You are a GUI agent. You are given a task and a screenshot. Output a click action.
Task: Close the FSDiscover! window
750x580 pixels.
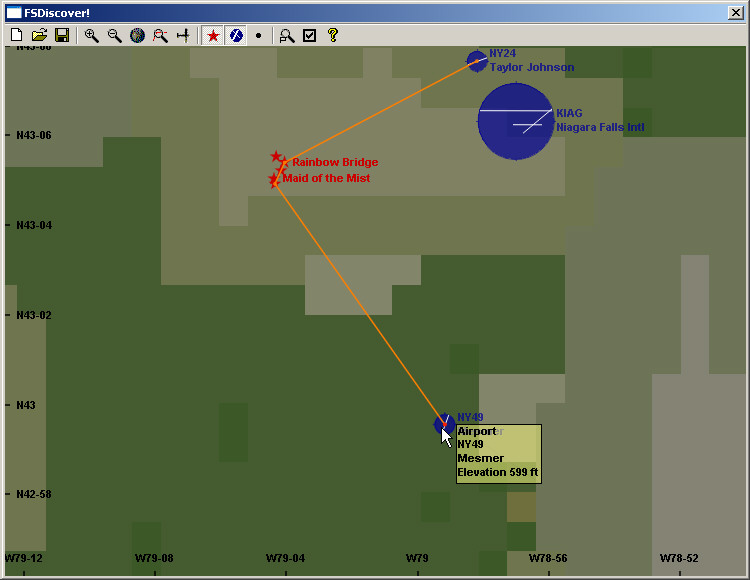pyautogui.click(x=735, y=13)
